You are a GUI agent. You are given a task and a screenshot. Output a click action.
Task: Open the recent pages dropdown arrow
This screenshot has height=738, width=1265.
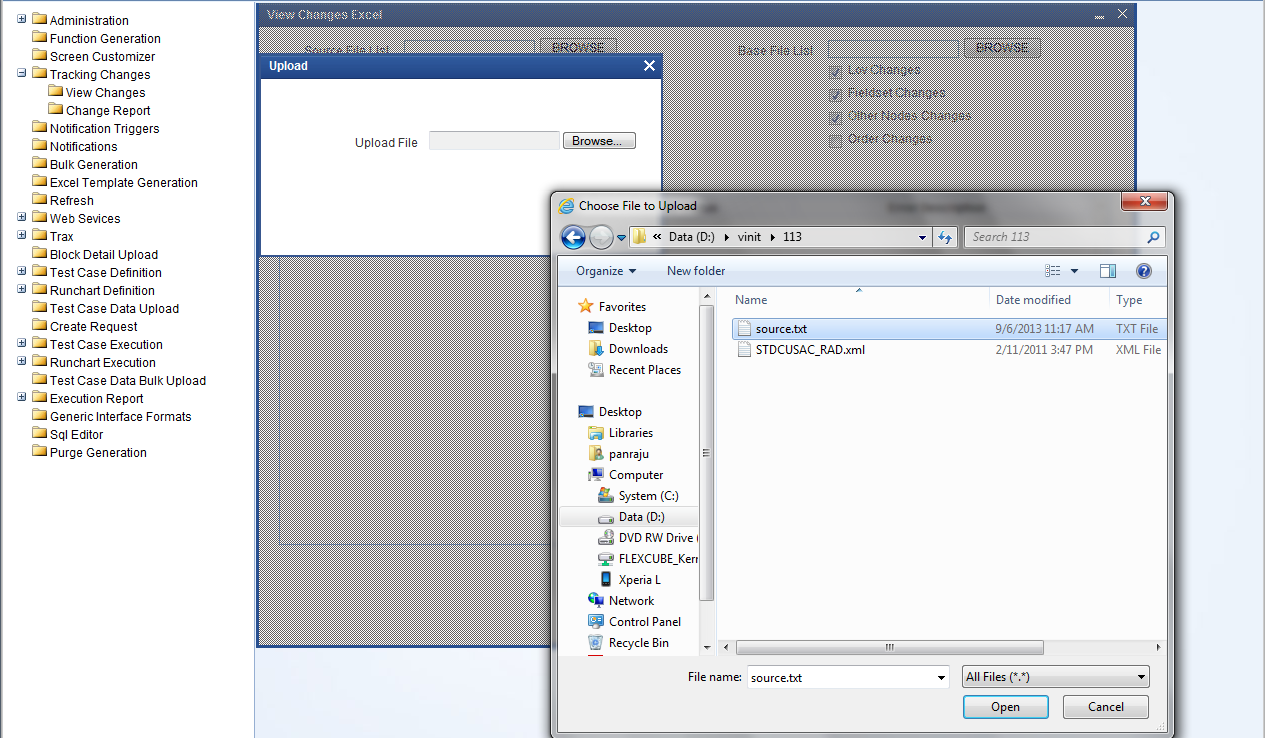621,238
